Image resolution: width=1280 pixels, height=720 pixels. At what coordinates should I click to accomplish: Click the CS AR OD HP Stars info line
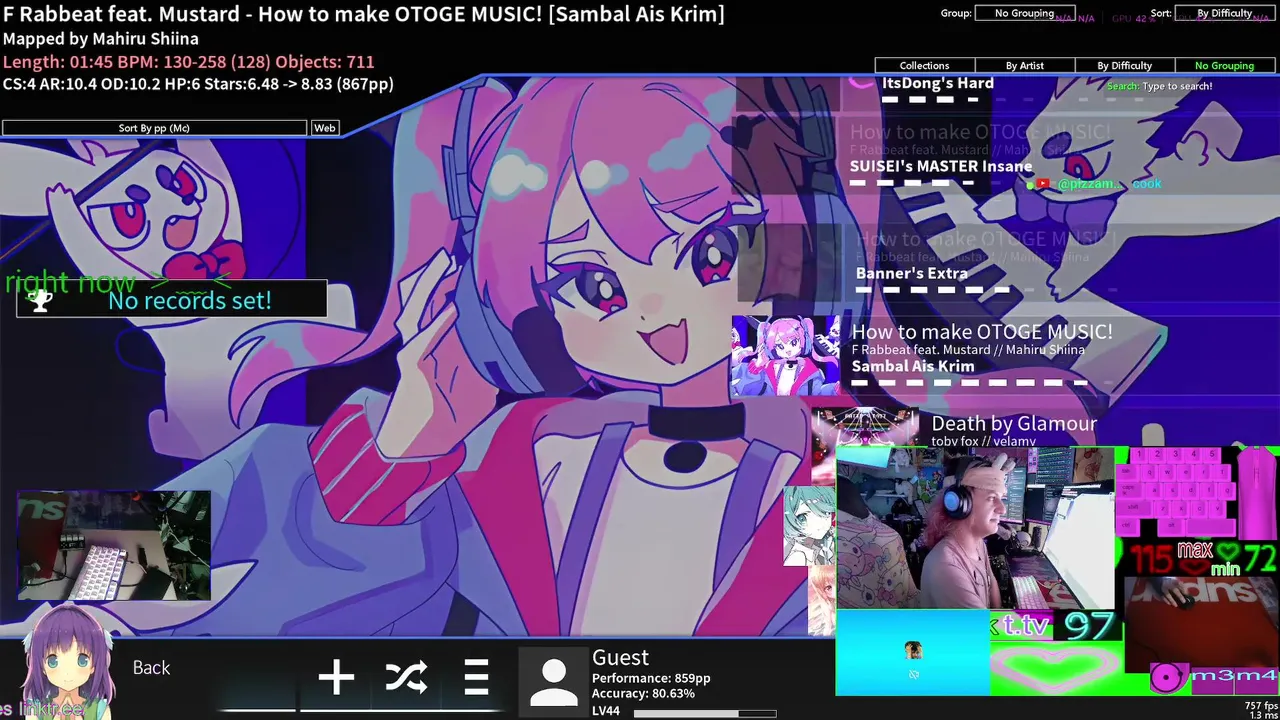(198, 84)
